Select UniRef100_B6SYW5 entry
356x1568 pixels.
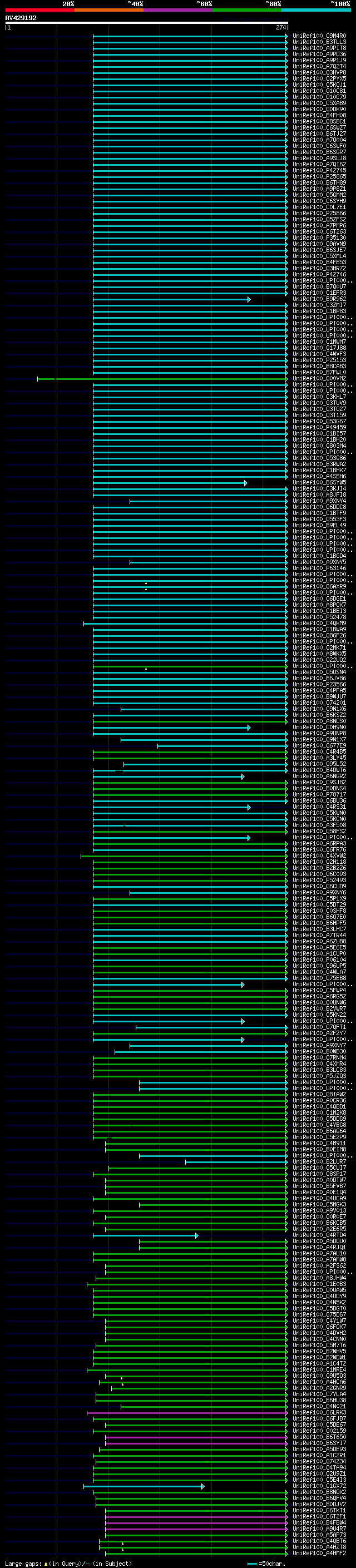pos(319,482)
